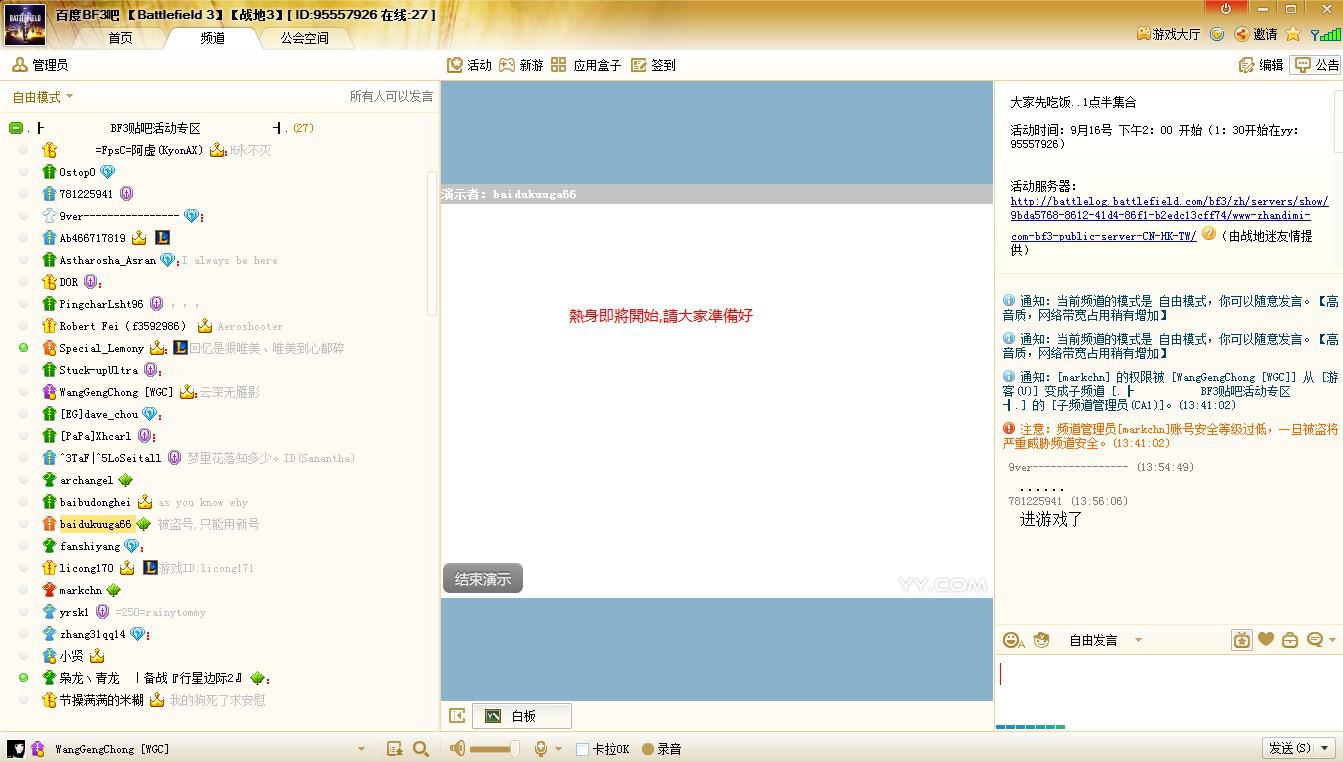Toggle the microphone icon
The width and height of the screenshot is (1343, 762).
(x=541, y=749)
